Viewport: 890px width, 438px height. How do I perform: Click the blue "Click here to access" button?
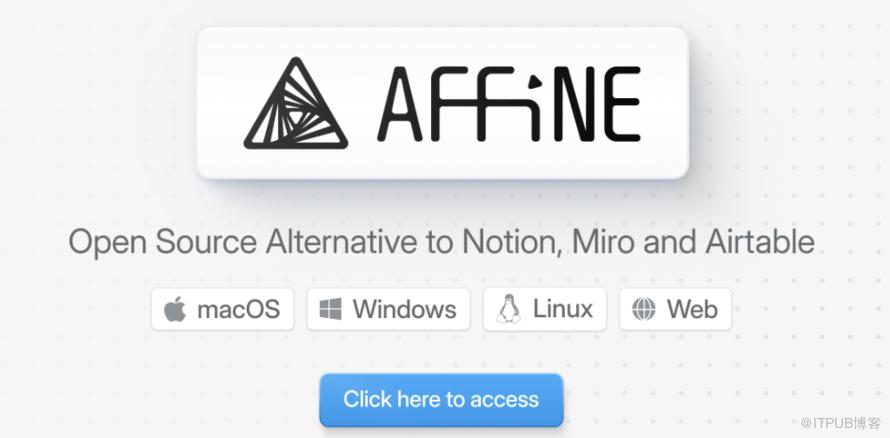click(441, 400)
